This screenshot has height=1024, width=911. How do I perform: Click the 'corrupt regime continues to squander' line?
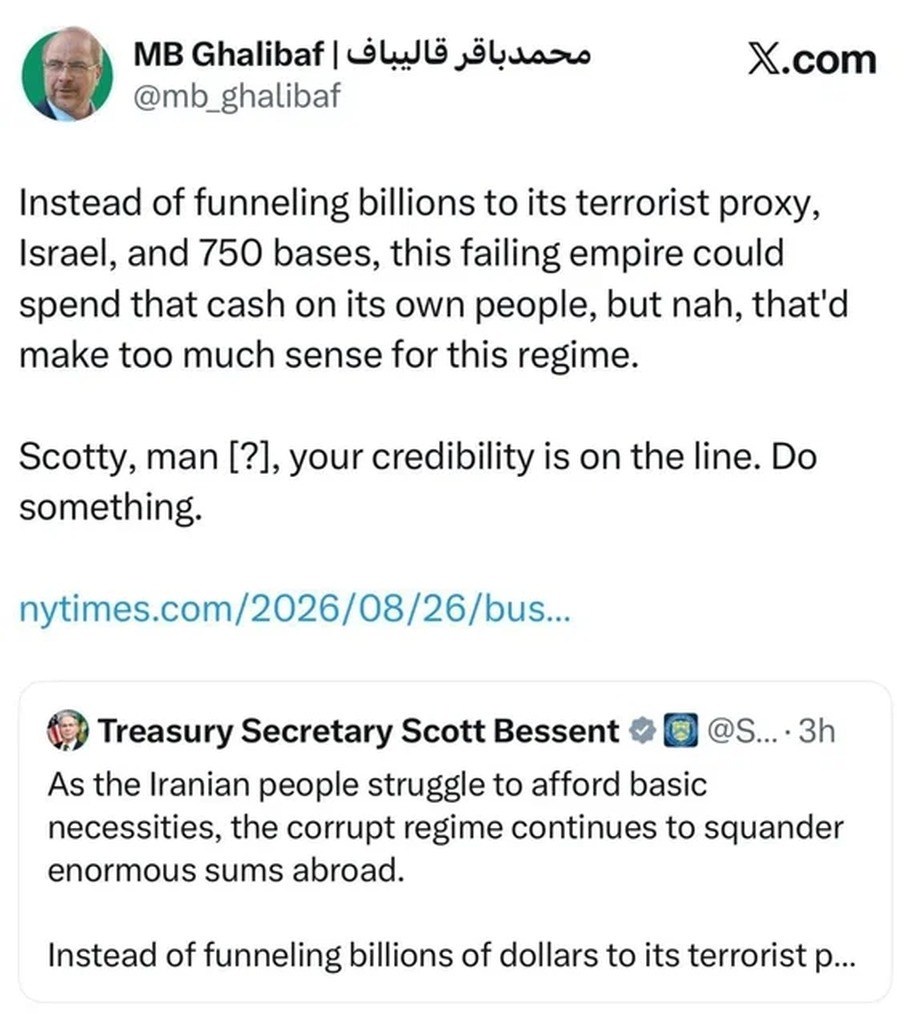point(445,827)
